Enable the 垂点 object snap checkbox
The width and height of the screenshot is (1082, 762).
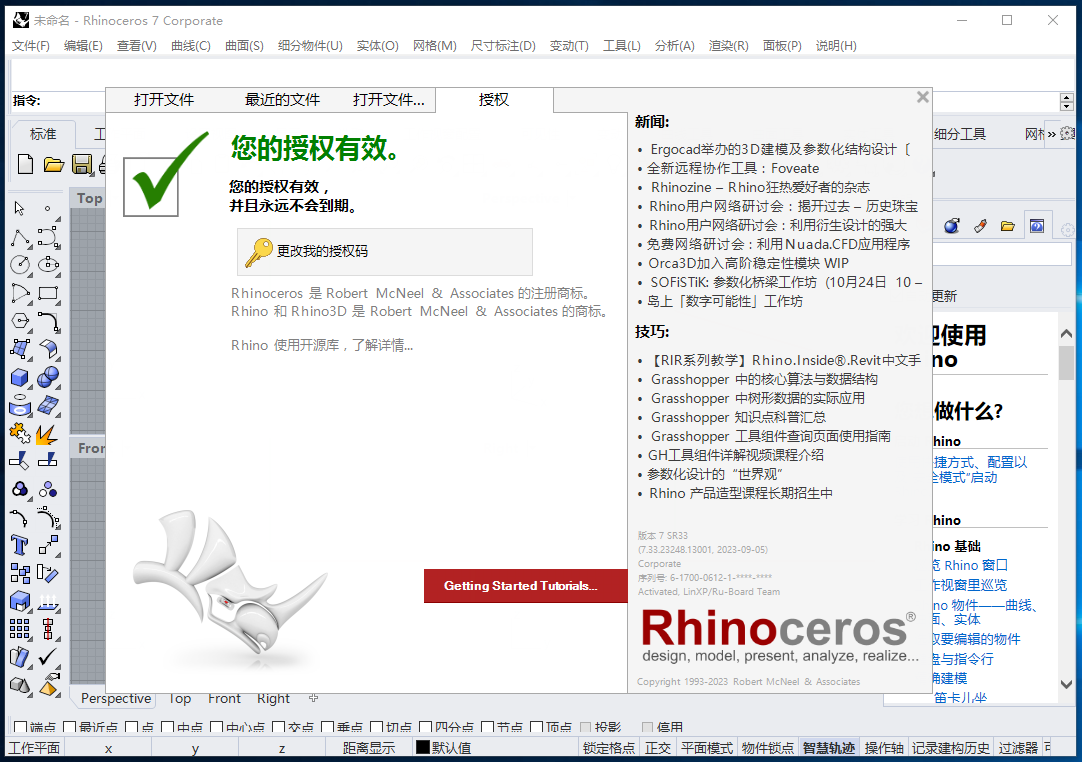[328, 727]
